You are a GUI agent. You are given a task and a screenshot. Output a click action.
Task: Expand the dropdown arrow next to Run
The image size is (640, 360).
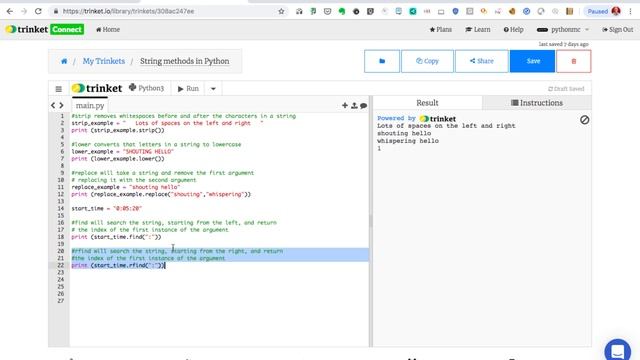point(213,89)
